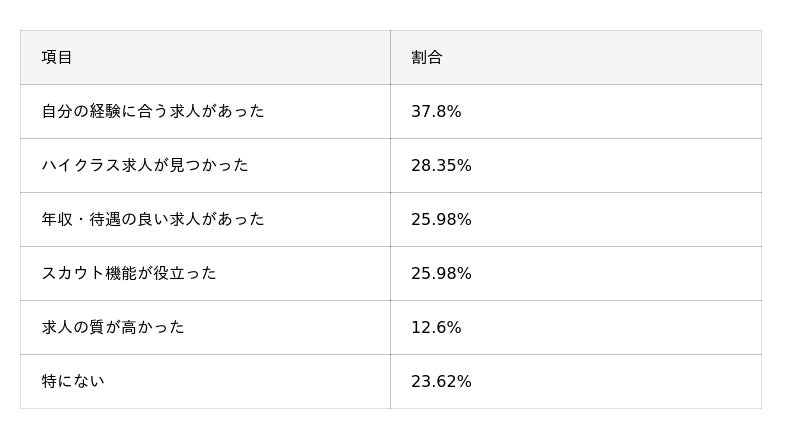Select the 求人の質が高かった cell
Image resolution: width=800 pixels, height=439 pixels.
tap(113, 327)
